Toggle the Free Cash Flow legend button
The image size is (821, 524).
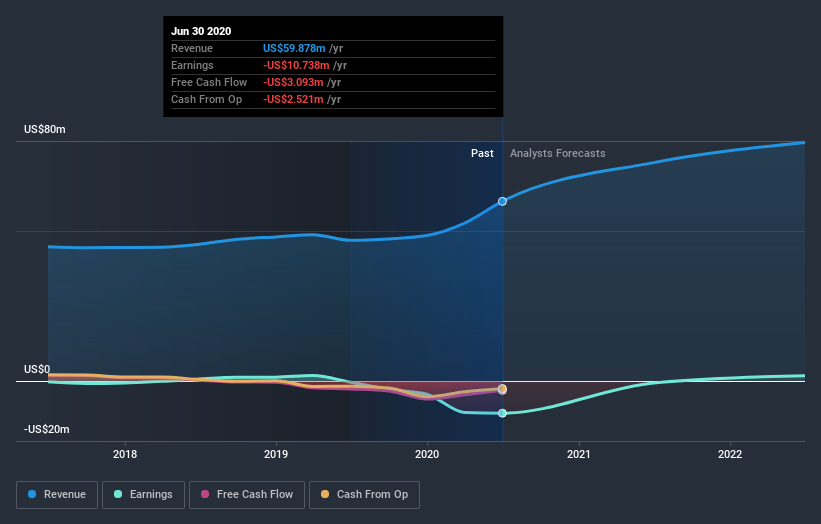[247, 495]
